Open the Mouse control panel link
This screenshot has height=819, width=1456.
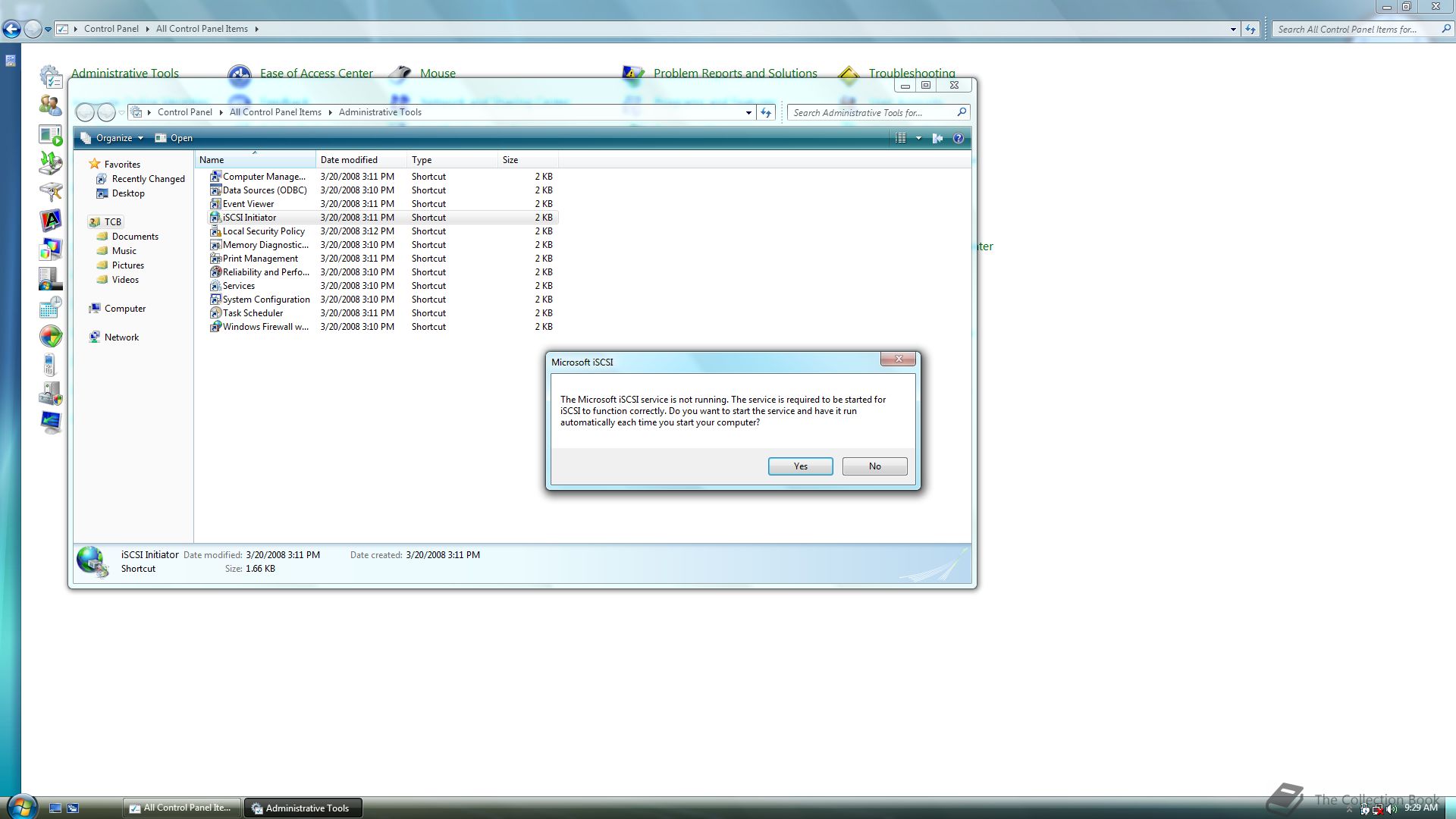coord(438,74)
